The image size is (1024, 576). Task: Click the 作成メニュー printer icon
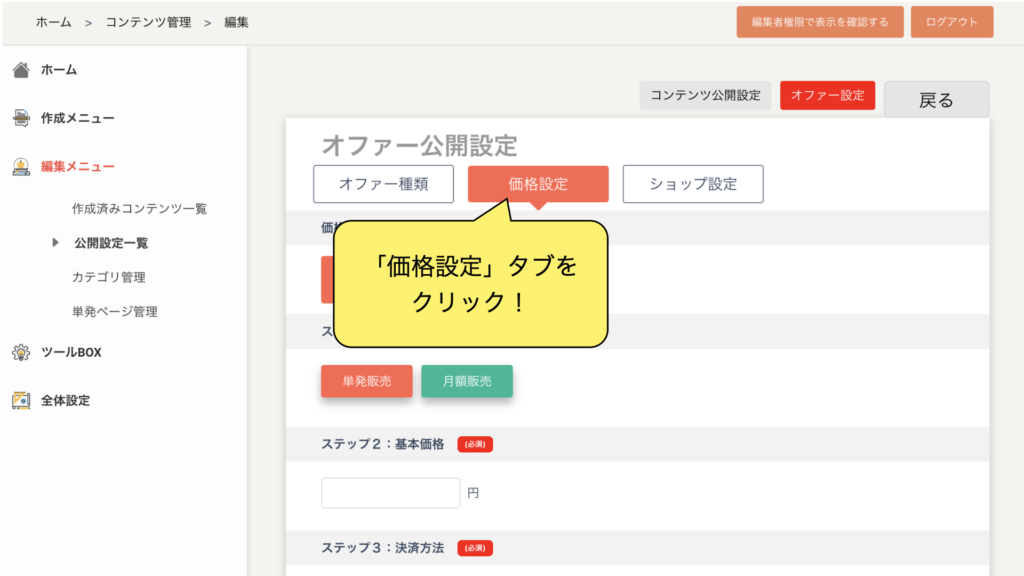20,118
